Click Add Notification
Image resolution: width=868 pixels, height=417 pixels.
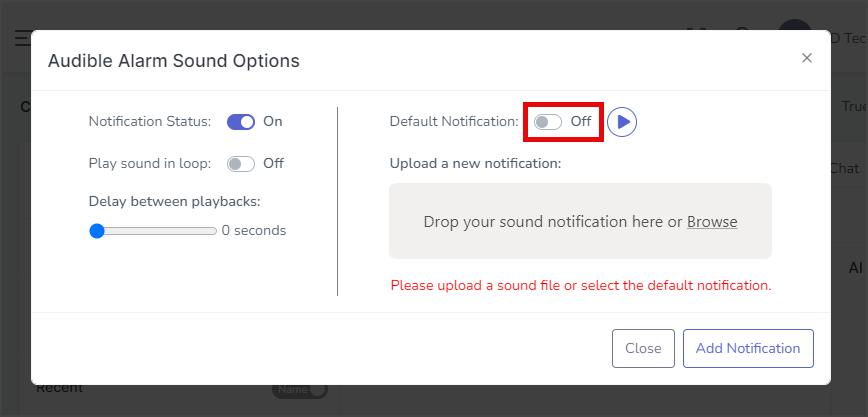[748, 348]
